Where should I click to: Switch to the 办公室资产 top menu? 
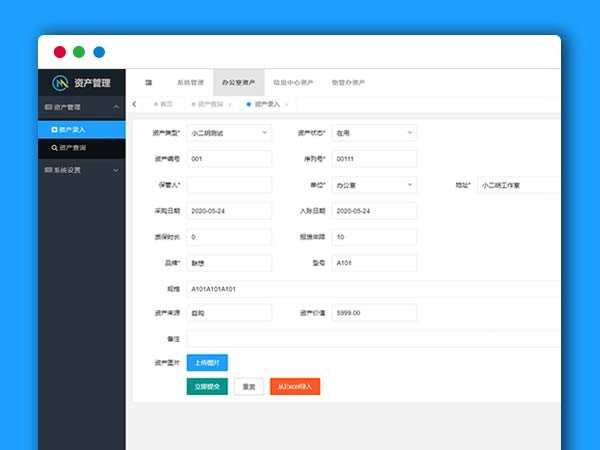(238, 82)
